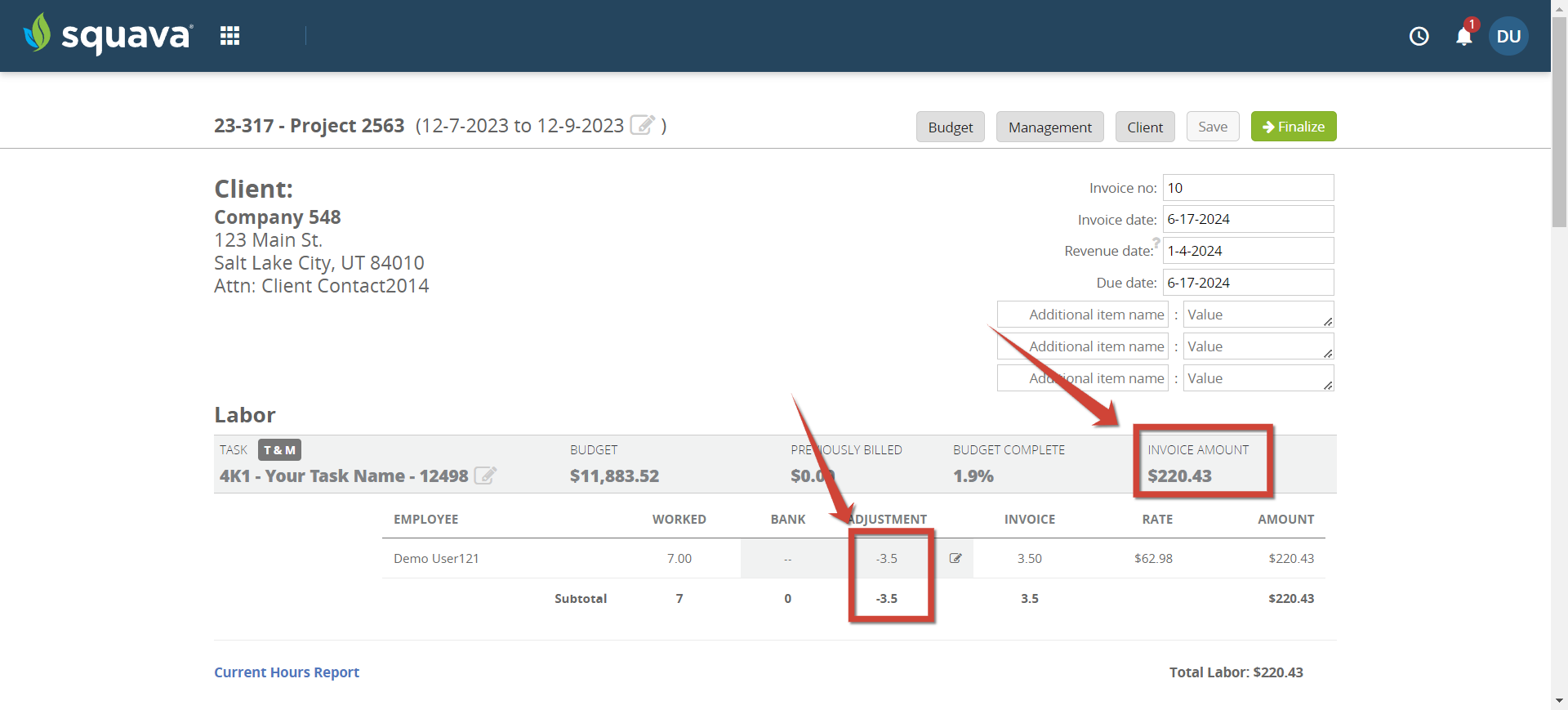Click adjustment value -3.5 for Demo User121
This screenshot has width=1568, height=710.
[887, 558]
